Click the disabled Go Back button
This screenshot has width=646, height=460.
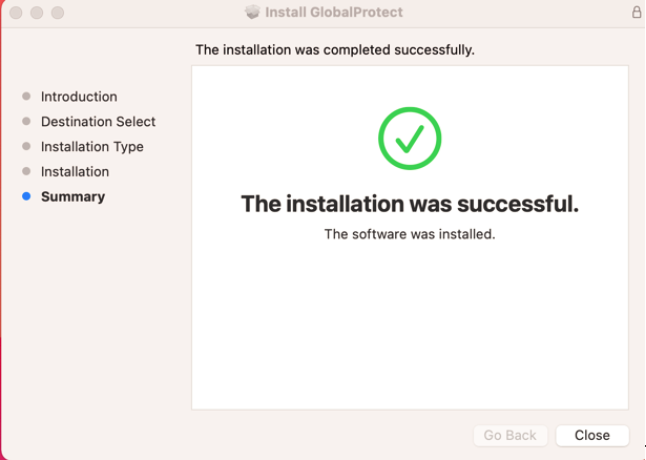[510, 435]
